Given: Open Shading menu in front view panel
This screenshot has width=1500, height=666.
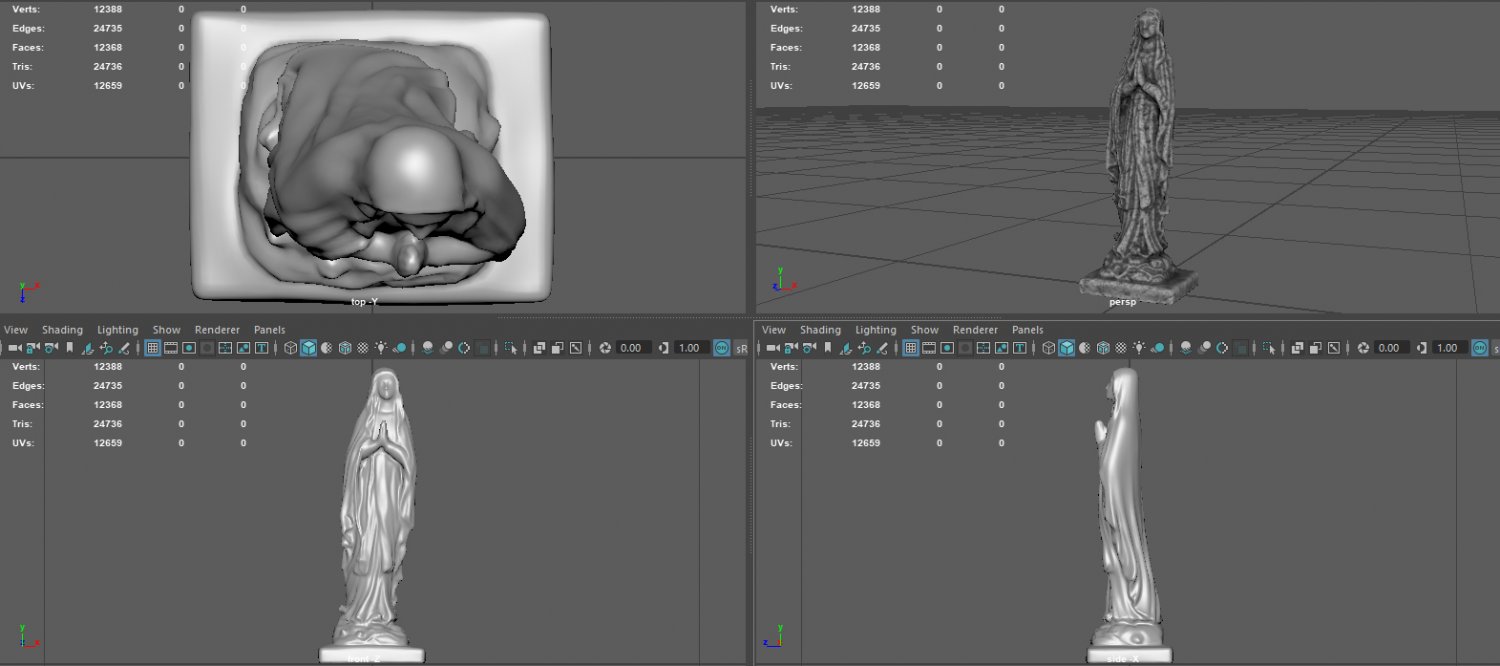Looking at the screenshot, I should point(62,330).
